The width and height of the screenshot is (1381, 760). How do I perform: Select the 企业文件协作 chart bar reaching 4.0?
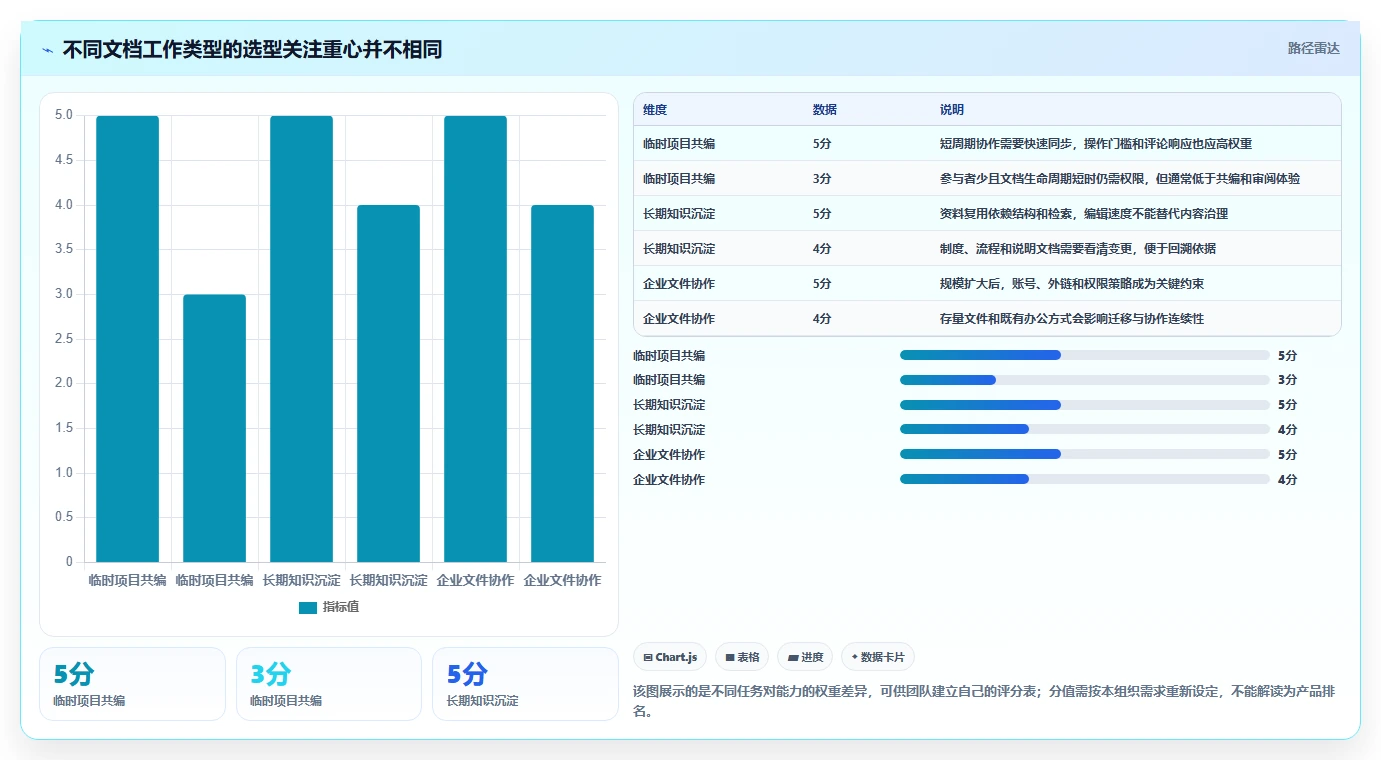click(563, 383)
